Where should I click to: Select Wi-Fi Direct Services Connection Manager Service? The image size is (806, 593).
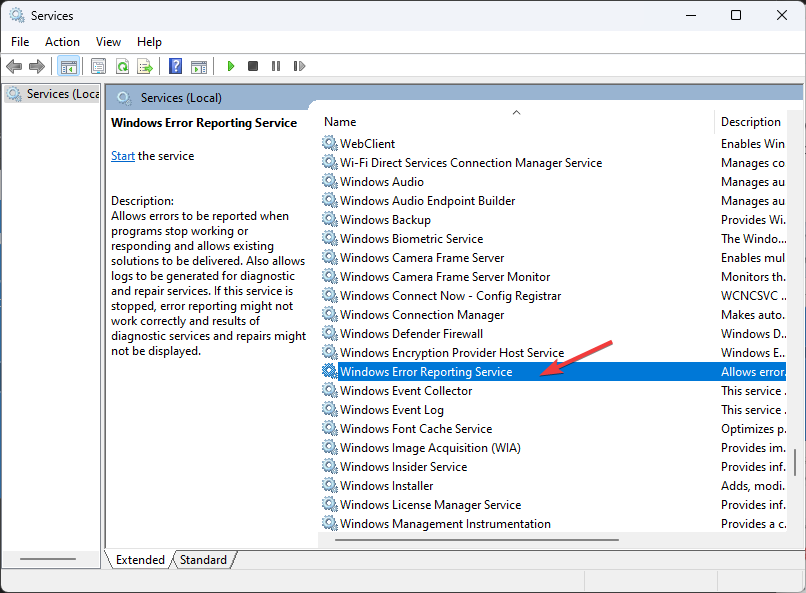pos(554,162)
